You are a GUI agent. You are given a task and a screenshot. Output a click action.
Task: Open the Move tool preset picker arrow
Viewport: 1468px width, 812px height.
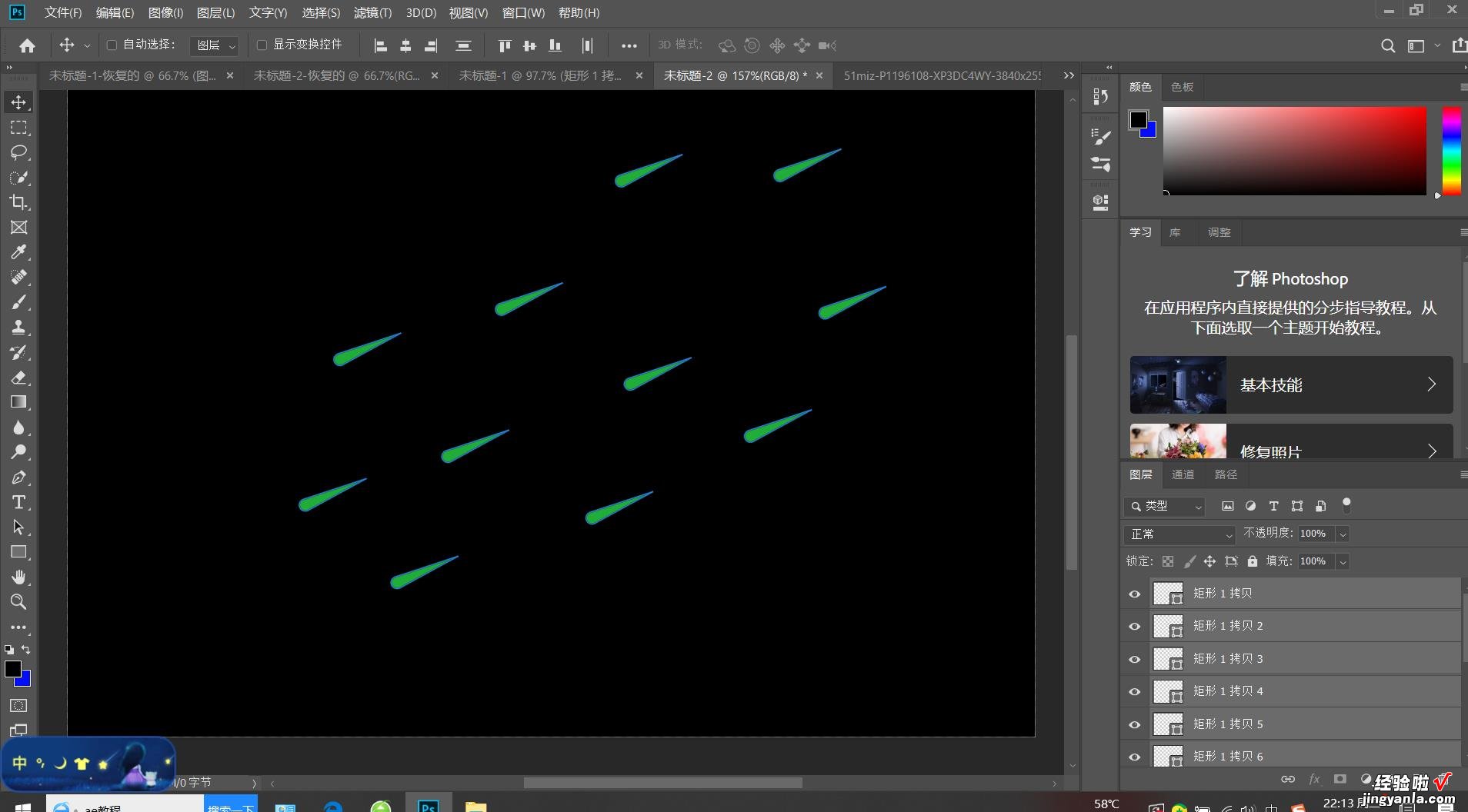[x=87, y=46]
